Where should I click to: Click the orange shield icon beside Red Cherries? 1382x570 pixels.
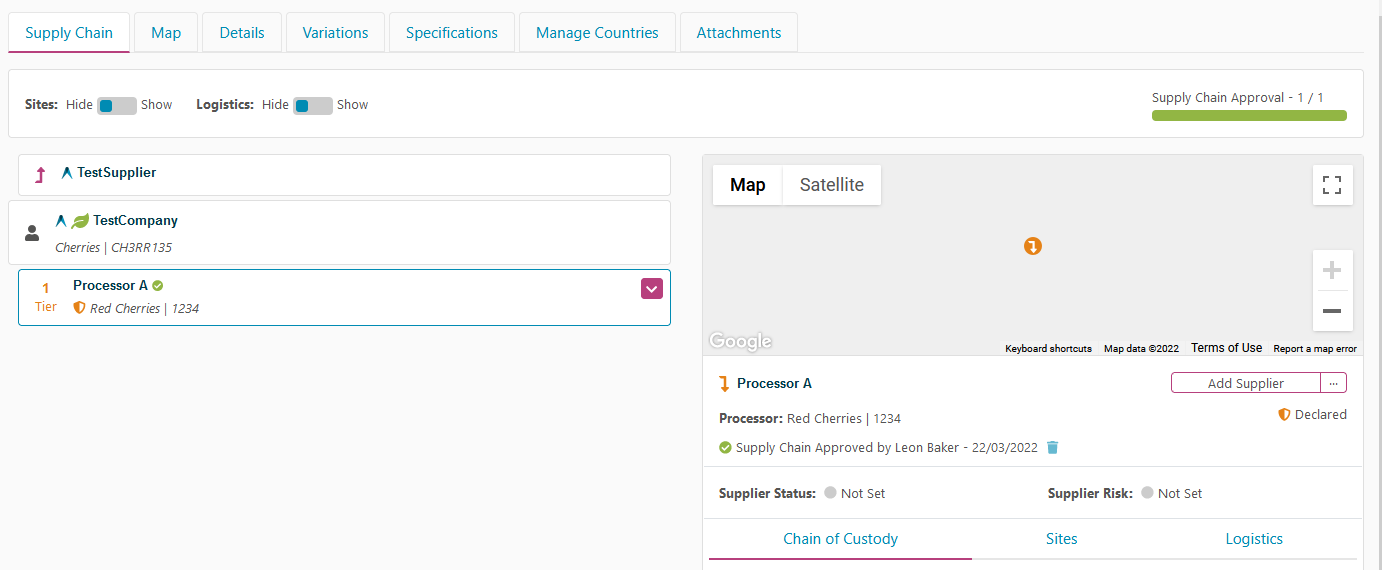coord(80,309)
